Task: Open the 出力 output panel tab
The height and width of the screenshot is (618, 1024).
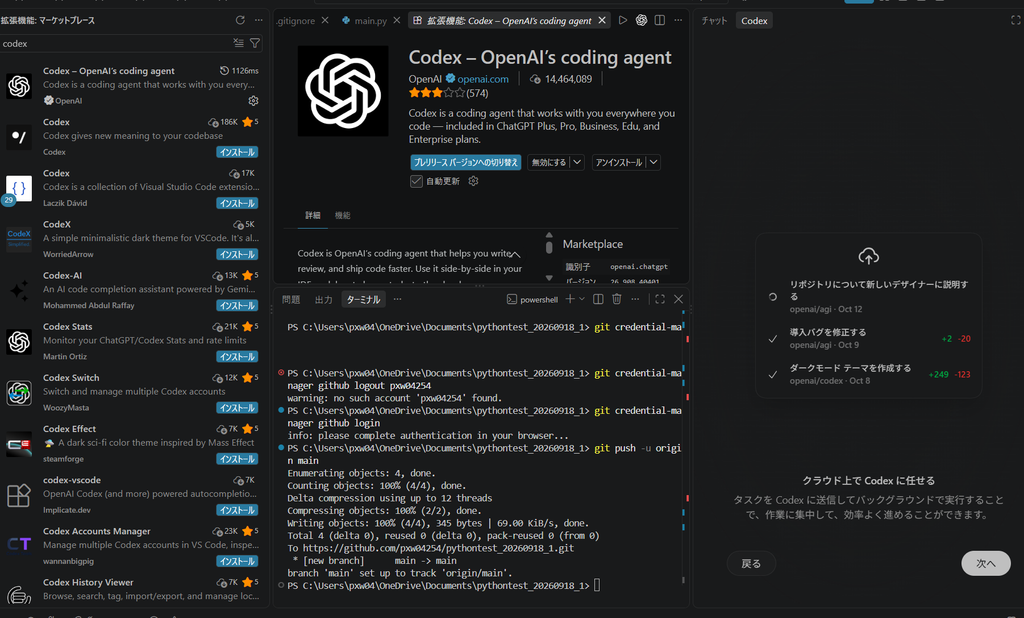Action: pyautogui.click(x=323, y=299)
